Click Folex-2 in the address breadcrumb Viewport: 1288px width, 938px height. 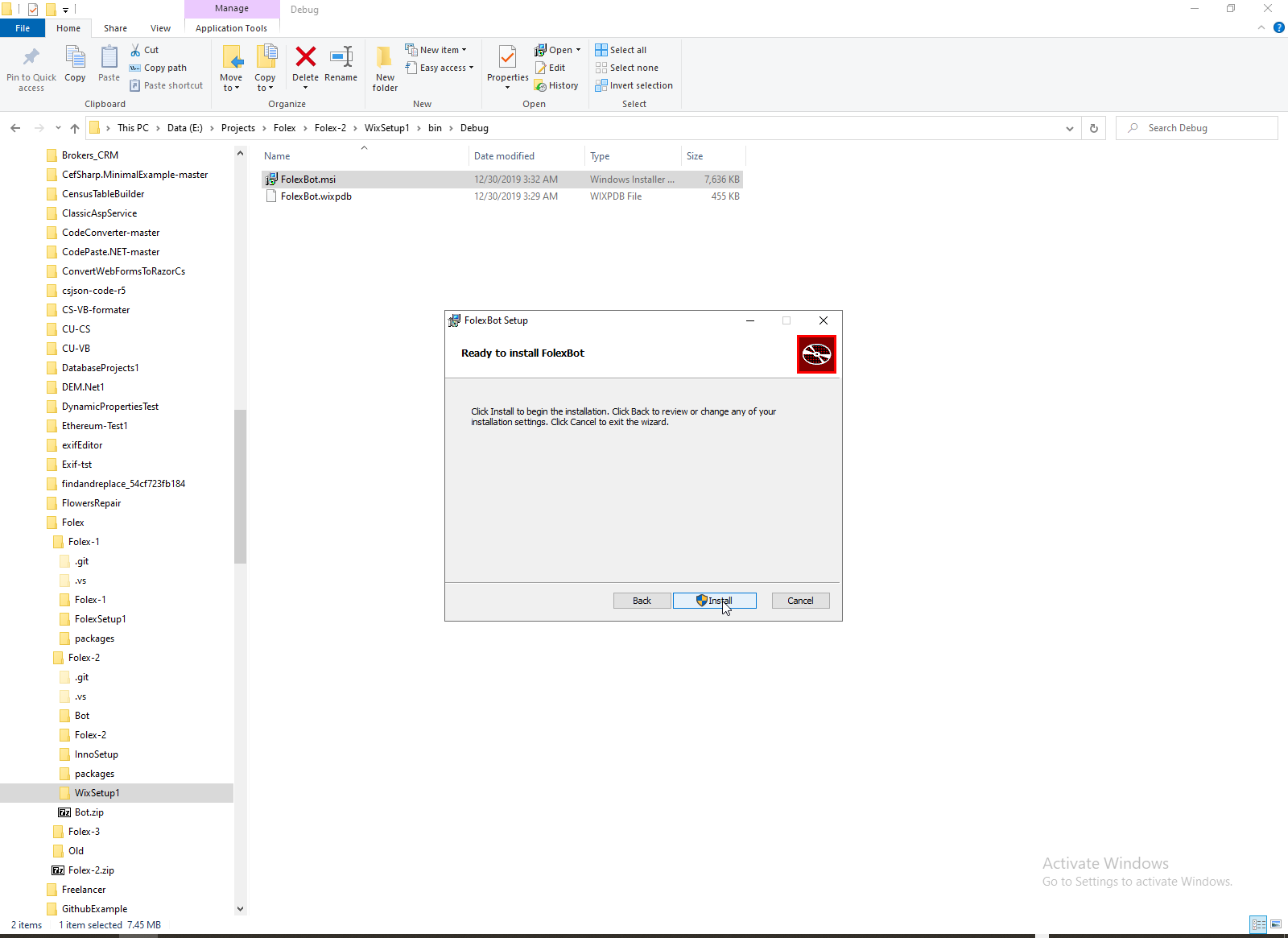point(330,128)
